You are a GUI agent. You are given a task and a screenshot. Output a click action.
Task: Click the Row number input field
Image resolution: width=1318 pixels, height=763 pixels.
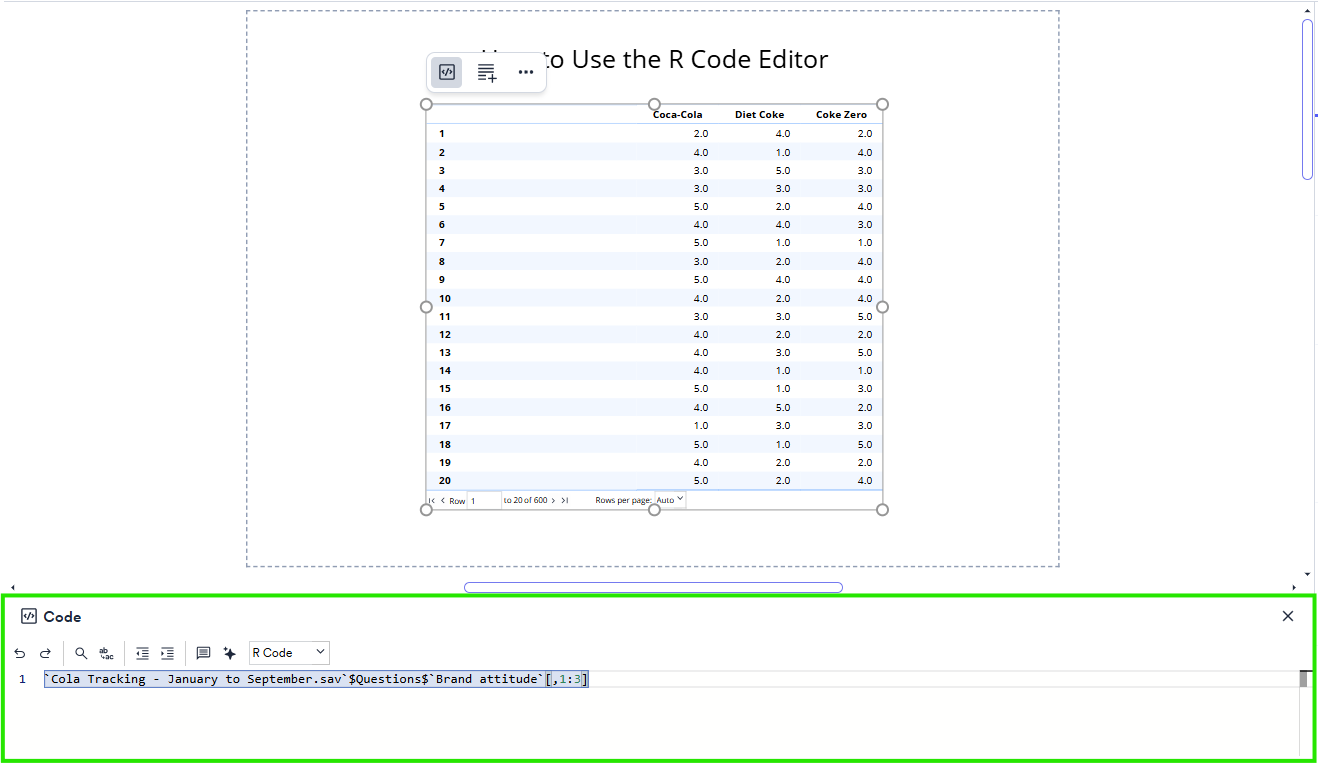click(484, 500)
